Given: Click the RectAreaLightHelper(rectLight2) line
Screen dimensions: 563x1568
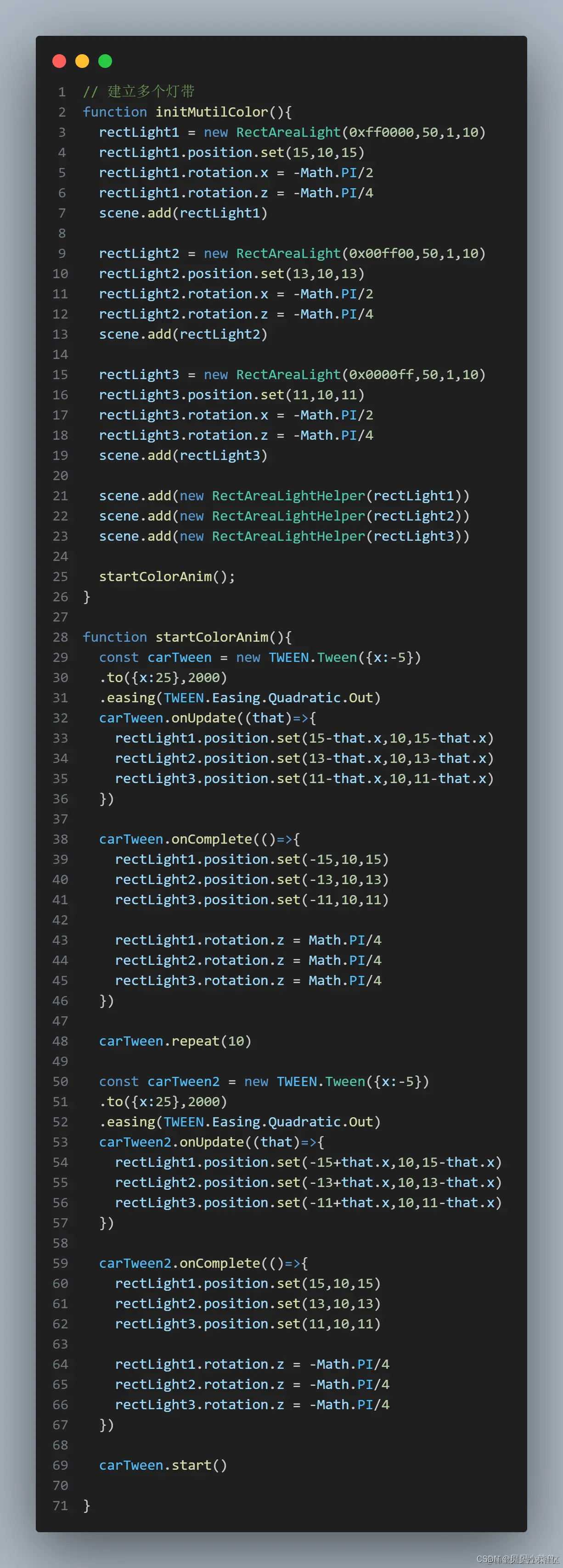Looking at the screenshot, I should coord(284,515).
